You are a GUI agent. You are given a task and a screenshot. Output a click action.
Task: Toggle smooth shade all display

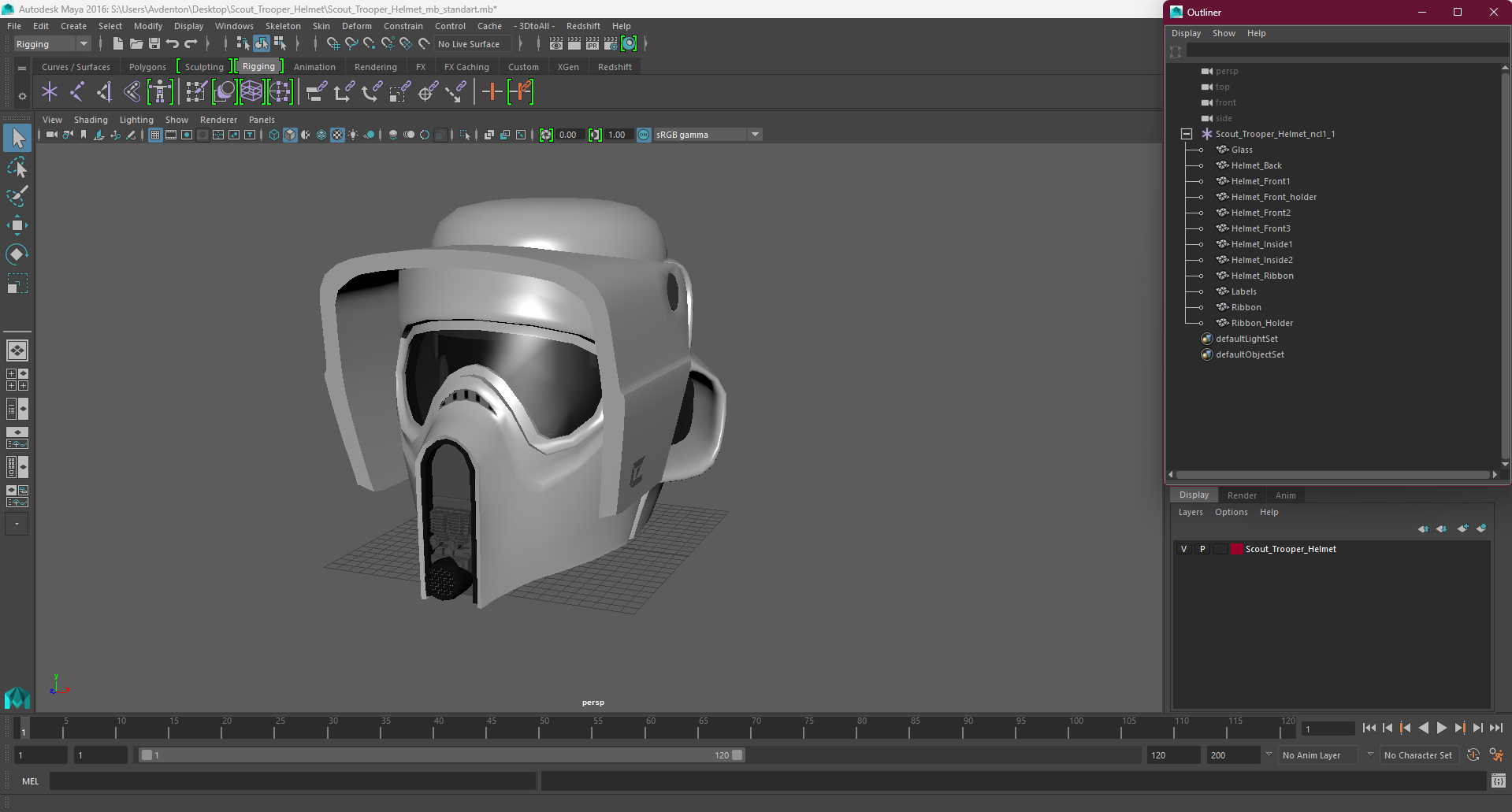290,135
